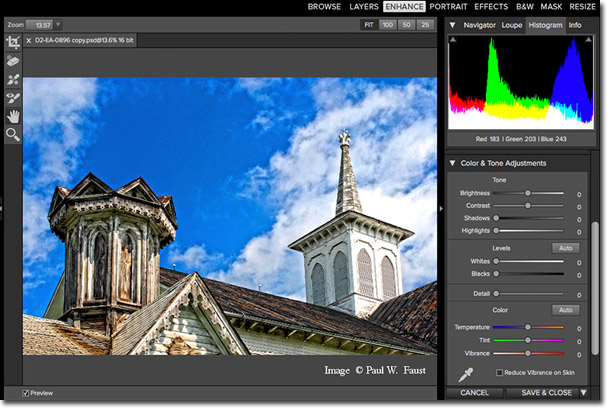The width and height of the screenshot is (610, 410).
Task: Open the Resize module
Action: (x=582, y=7)
